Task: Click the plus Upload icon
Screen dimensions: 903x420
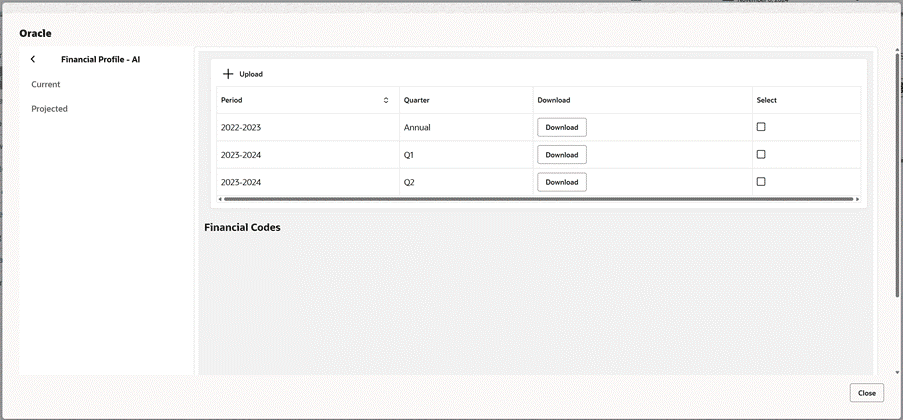Action: (228, 74)
